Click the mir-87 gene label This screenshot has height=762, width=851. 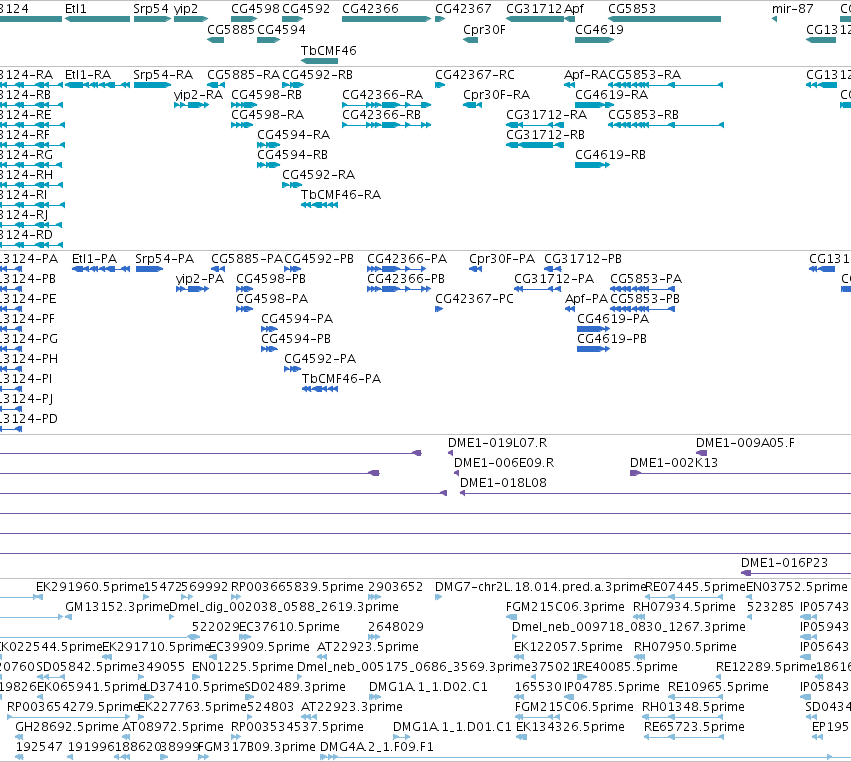pyautogui.click(x=792, y=9)
